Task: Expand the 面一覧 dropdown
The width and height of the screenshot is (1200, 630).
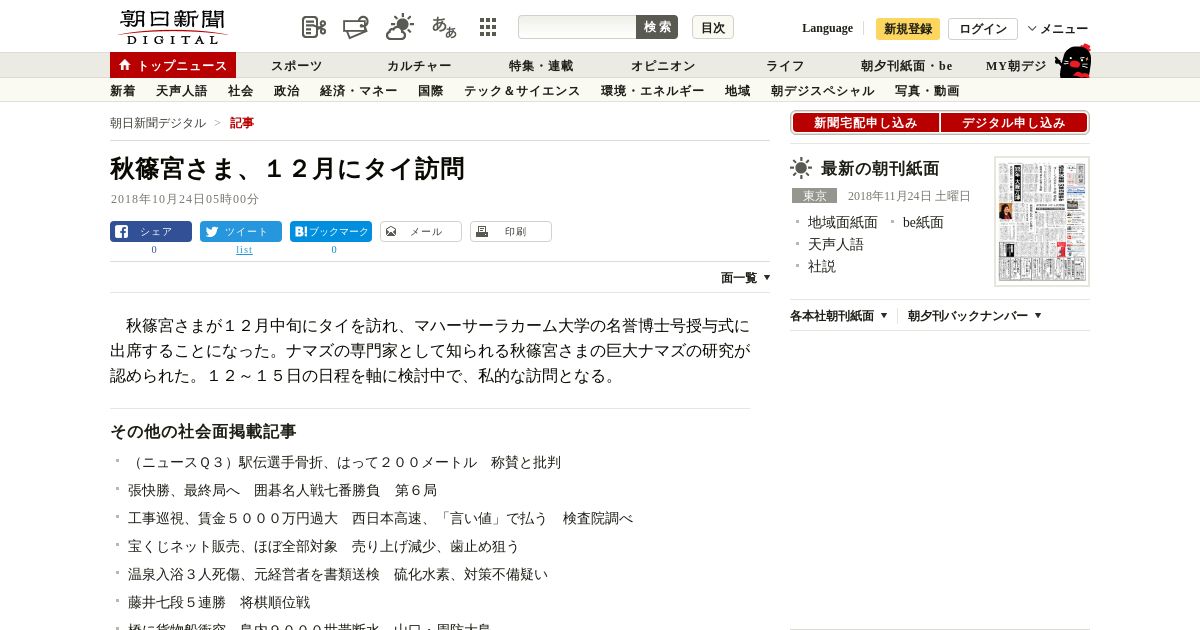Action: coord(746,278)
